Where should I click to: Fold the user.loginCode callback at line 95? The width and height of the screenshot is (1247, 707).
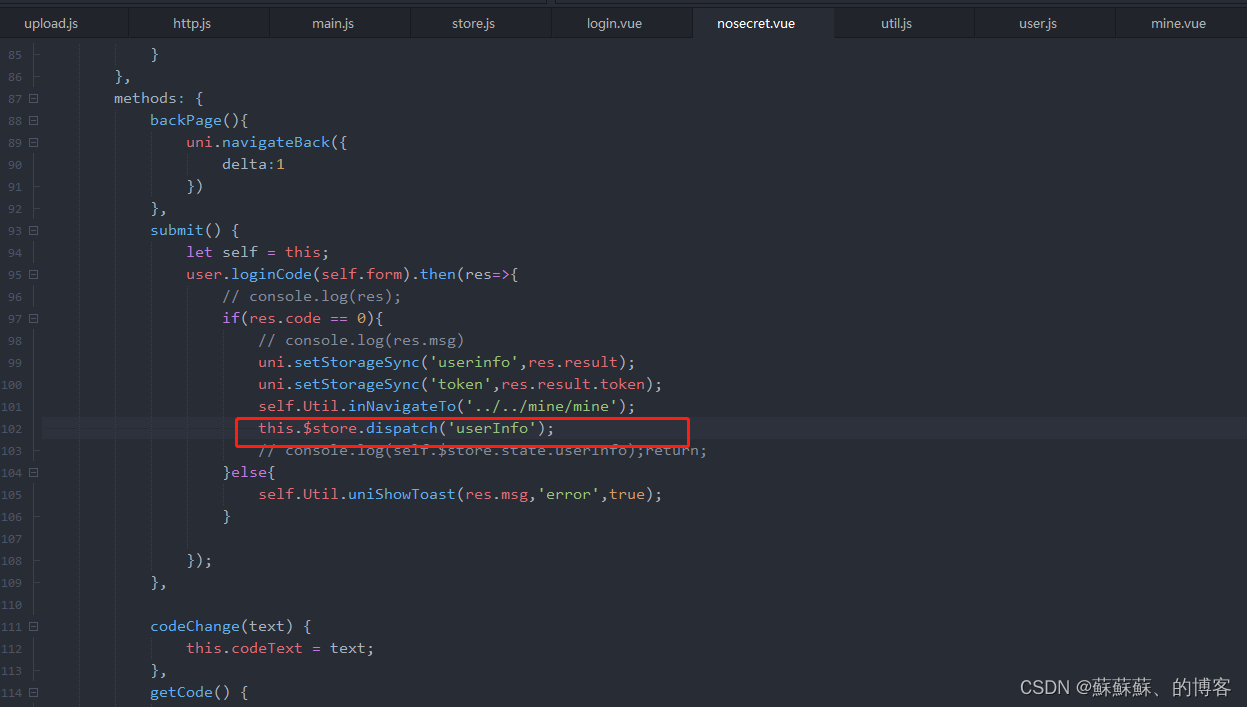click(x=34, y=274)
